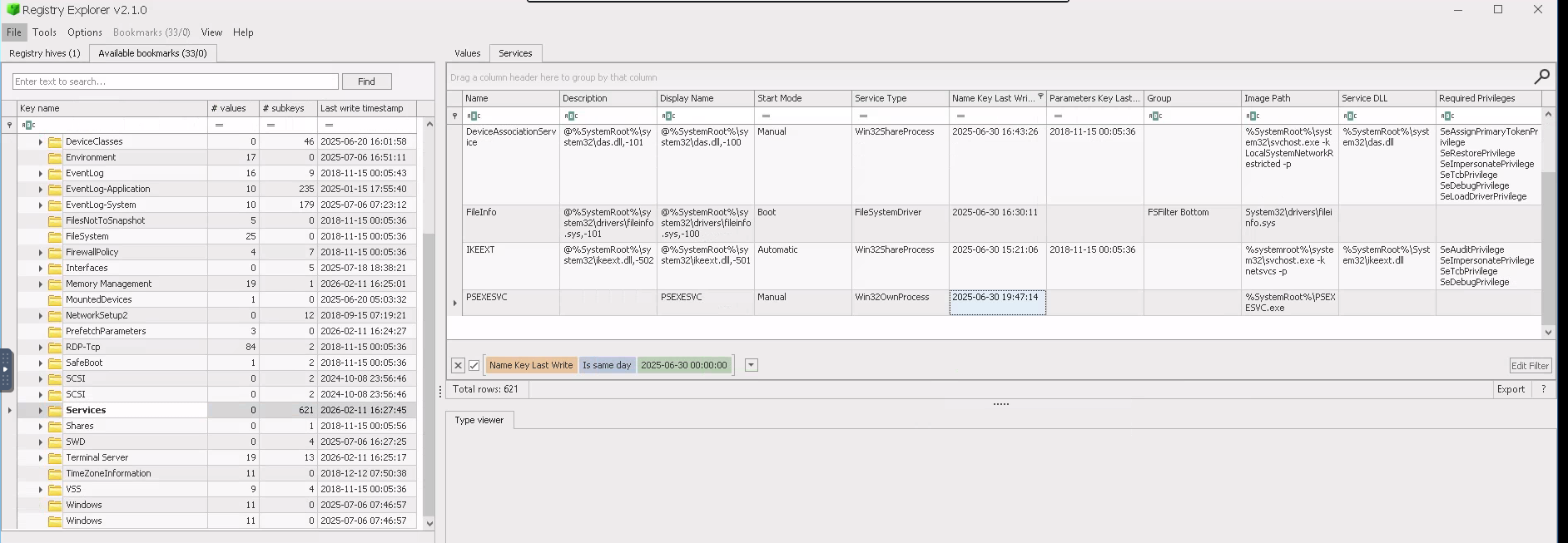1568x543 pixels.
Task: Click the filter operator icon under Start Mode column
Action: pyautogui.click(x=766, y=116)
